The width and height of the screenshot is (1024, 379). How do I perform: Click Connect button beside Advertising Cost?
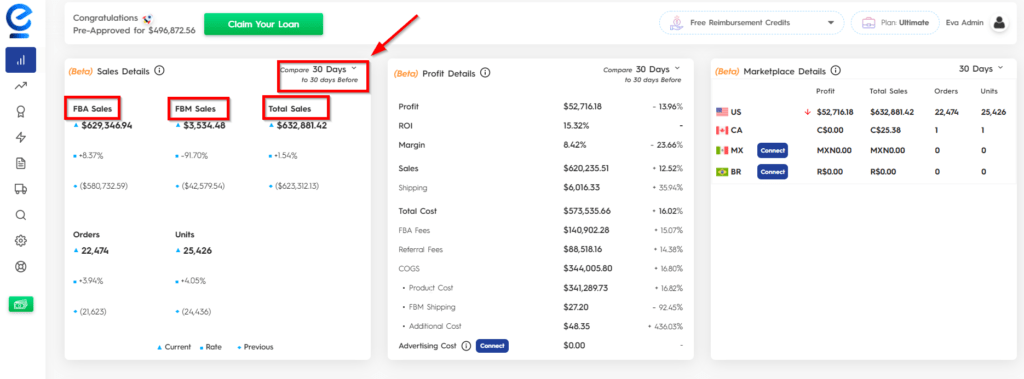(x=492, y=346)
